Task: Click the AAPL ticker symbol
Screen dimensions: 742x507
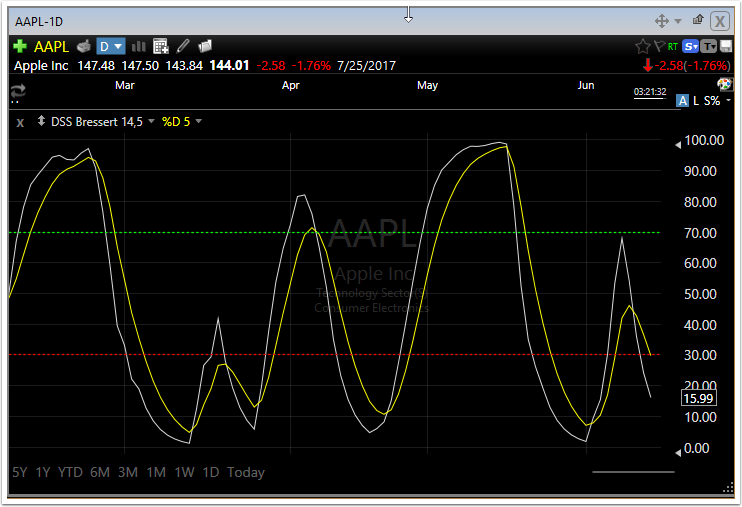Action: pyautogui.click(x=52, y=46)
